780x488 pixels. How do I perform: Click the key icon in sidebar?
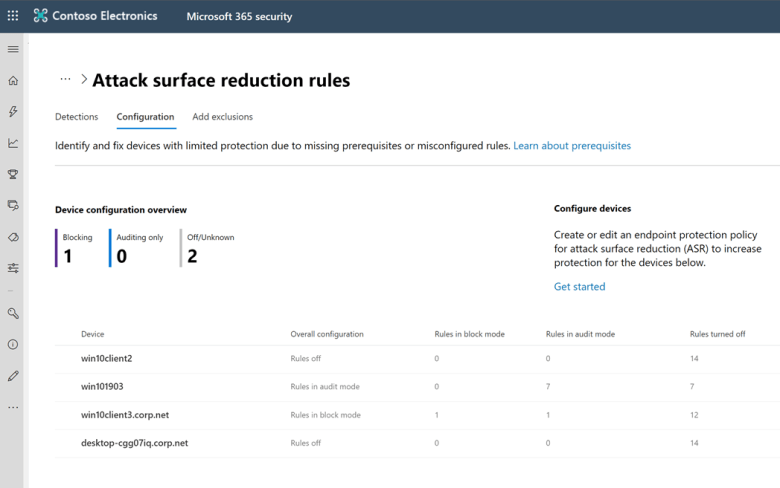tap(13, 313)
